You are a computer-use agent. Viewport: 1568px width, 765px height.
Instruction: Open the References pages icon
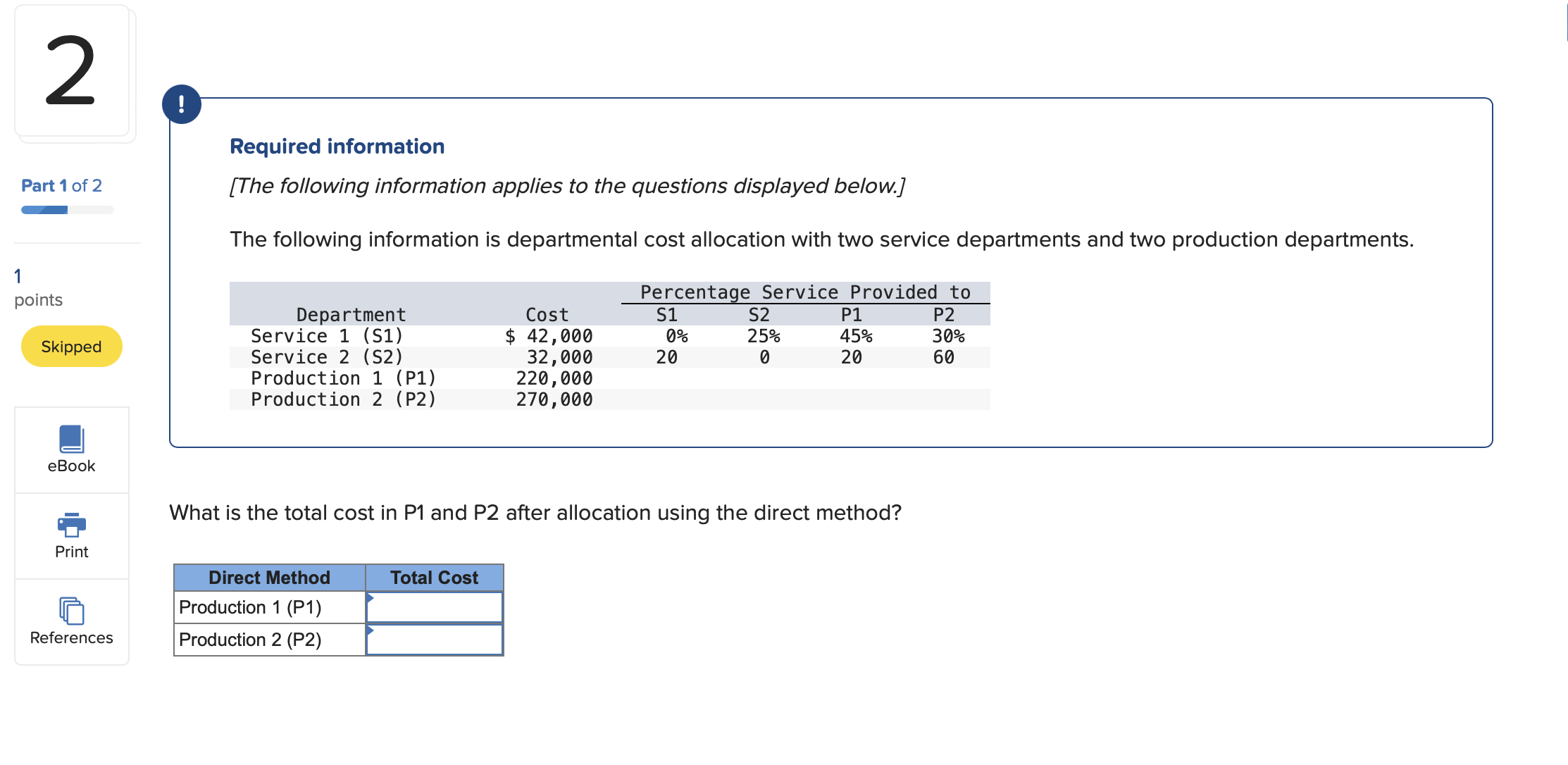point(71,611)
